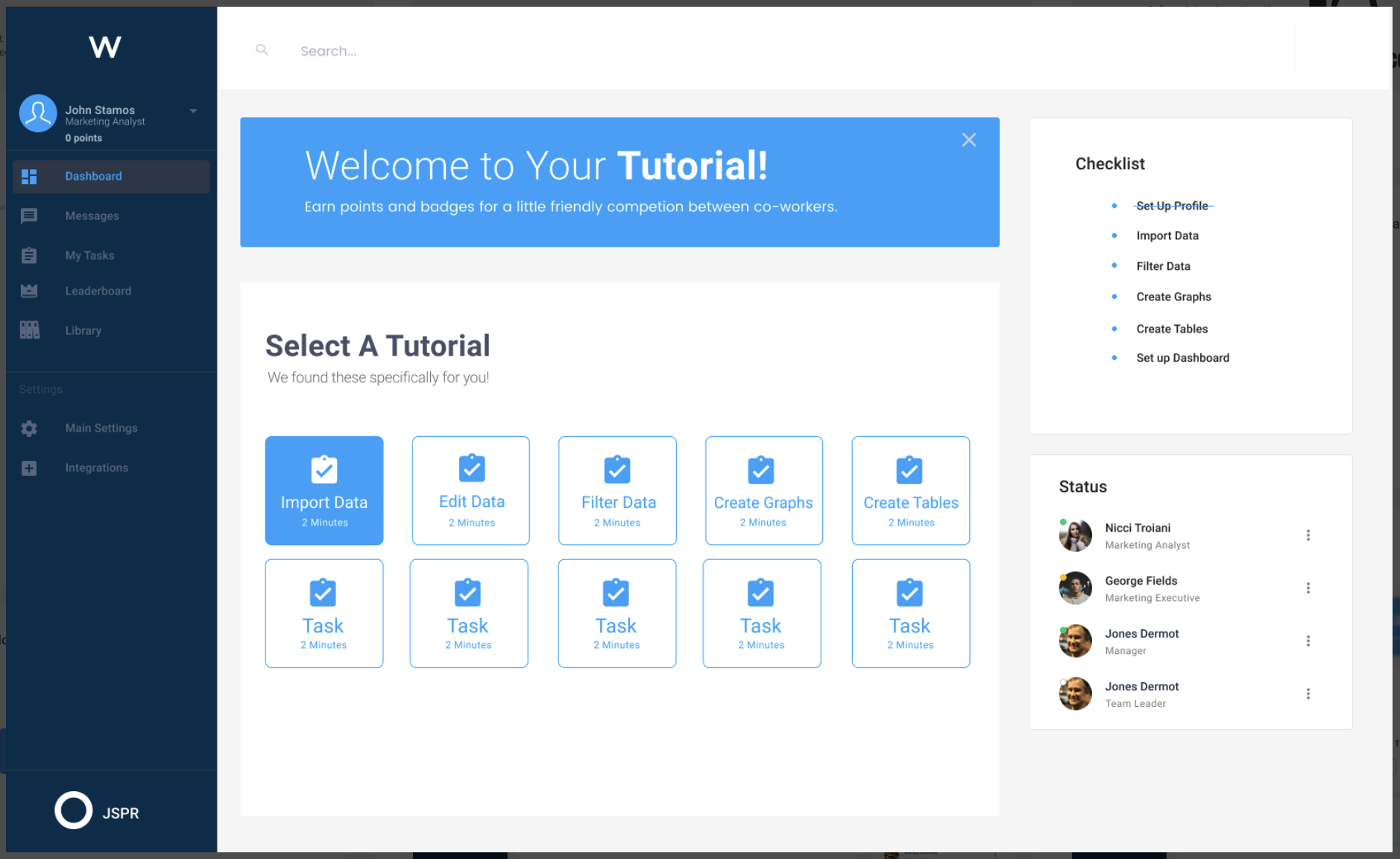Click the Integrations plus icon

coord(29,468)
